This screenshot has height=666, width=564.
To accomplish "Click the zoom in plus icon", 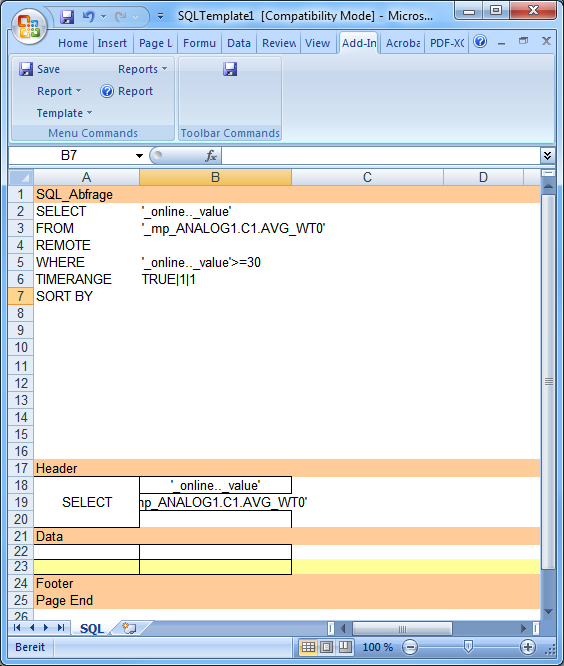I will point(528,647).
